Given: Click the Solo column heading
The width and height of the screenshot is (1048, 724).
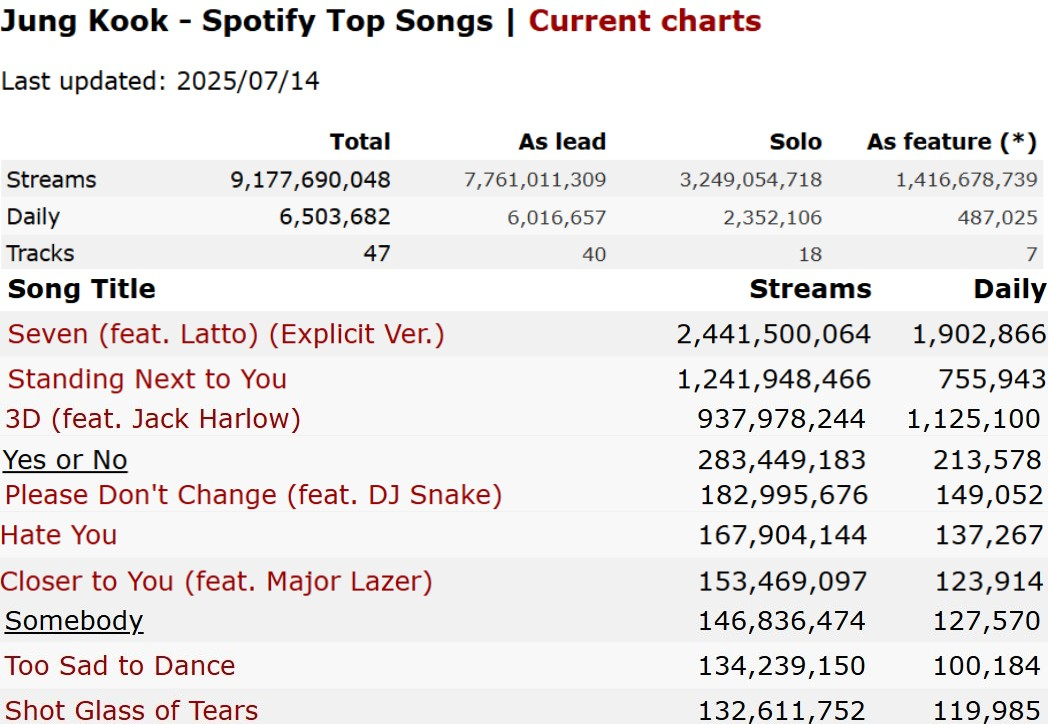Looking at the screenshot, I should click(796, 142).
